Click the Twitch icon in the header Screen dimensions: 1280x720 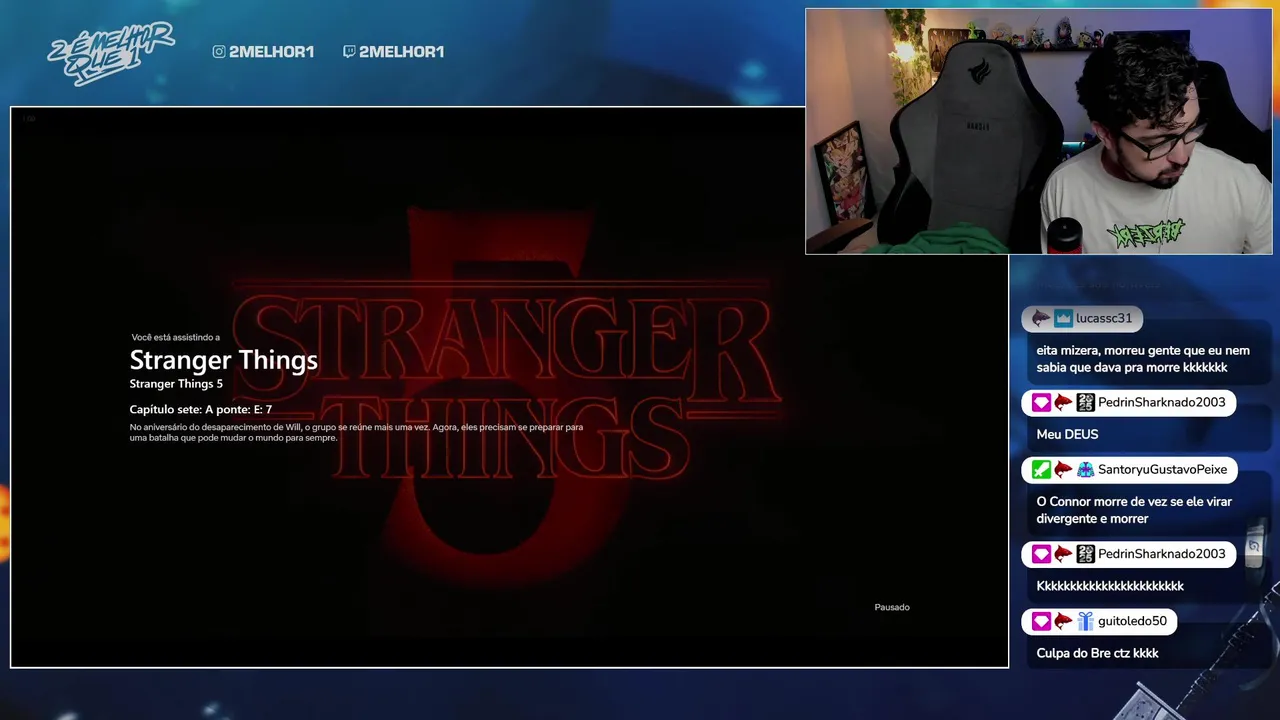pos(349,52)
